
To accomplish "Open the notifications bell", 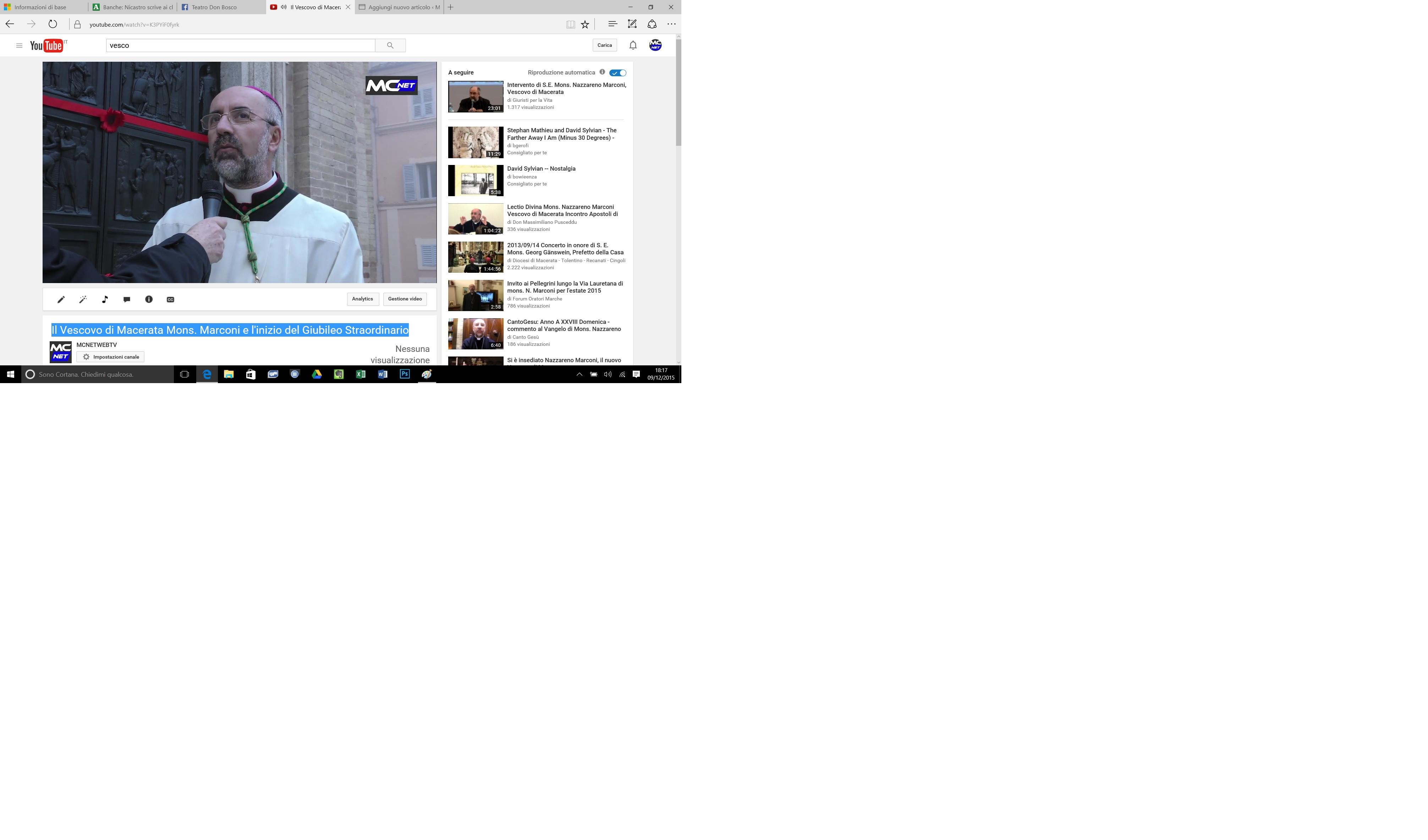I will [x=633, y=45].
